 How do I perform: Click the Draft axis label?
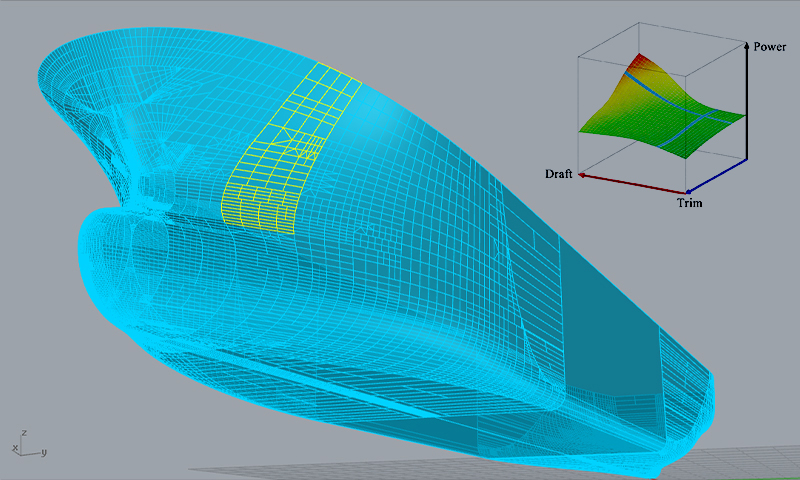tap(558, 174)
